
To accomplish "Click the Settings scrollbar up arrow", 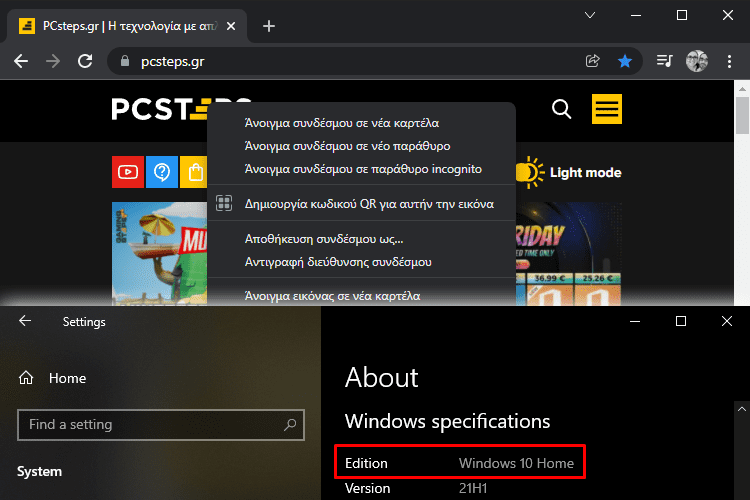I will pos(742,409).
